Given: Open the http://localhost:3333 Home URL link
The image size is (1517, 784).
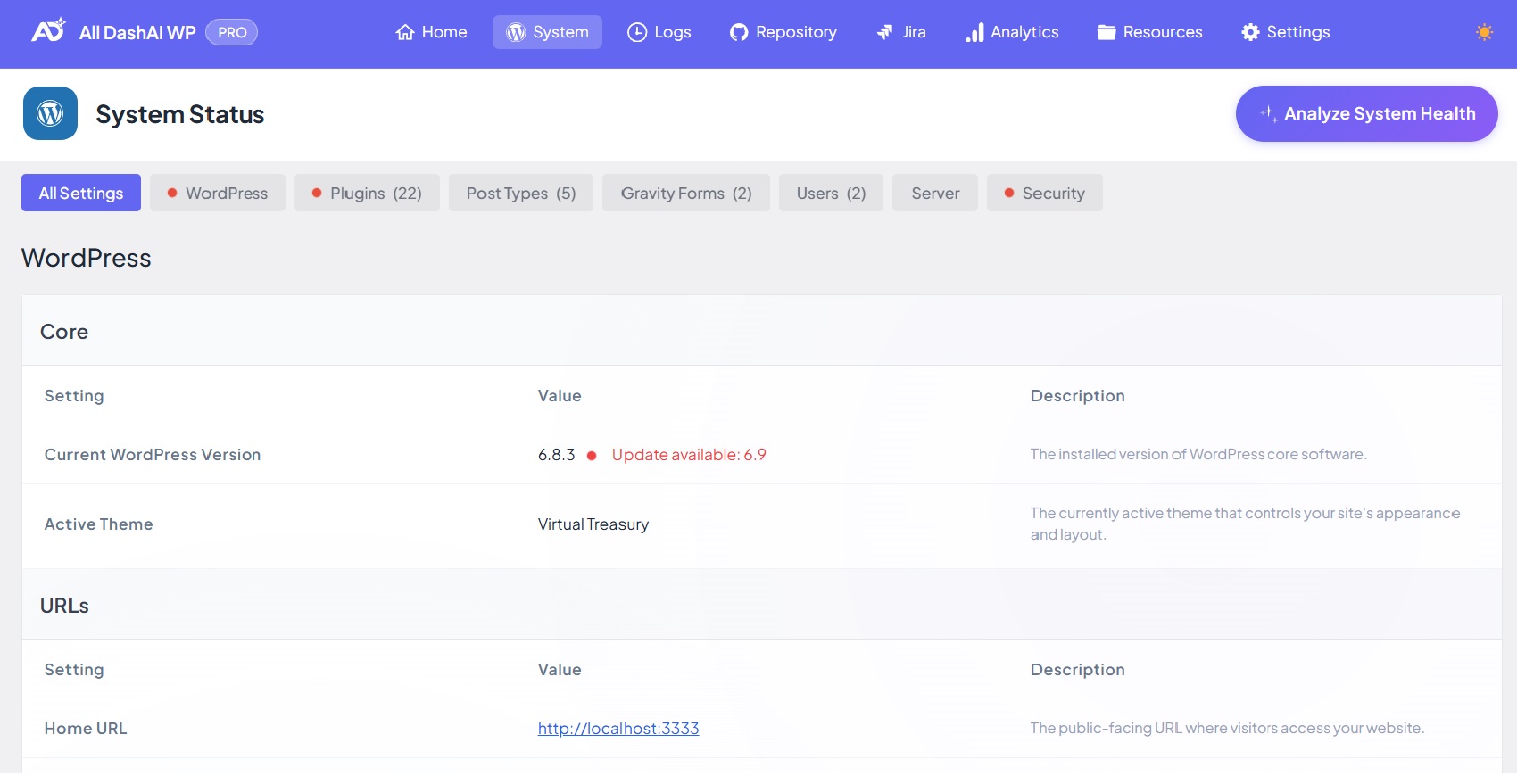Looking at the screenshot, I should tap(618, 729).
